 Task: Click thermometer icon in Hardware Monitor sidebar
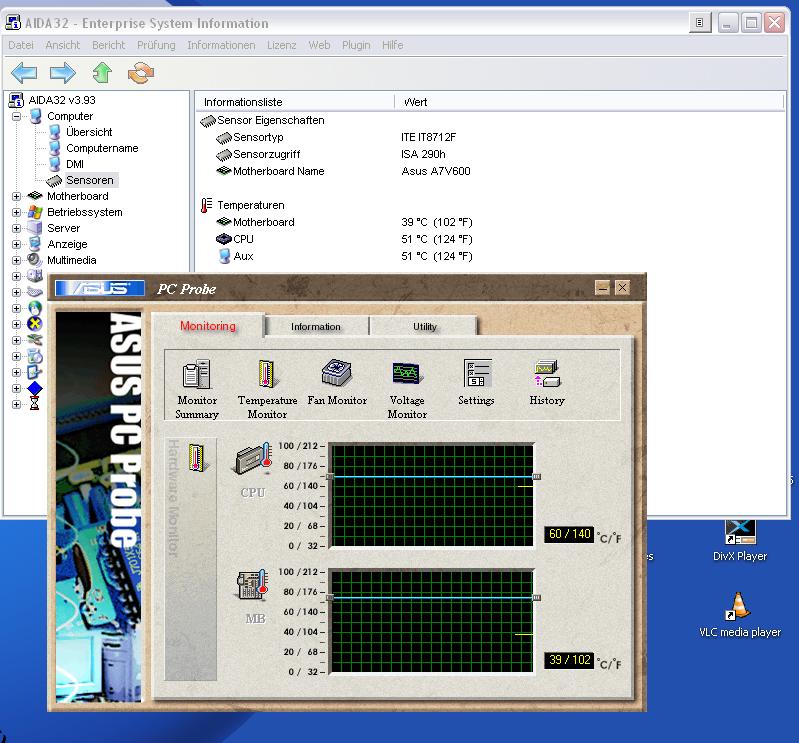coord(196,457)
